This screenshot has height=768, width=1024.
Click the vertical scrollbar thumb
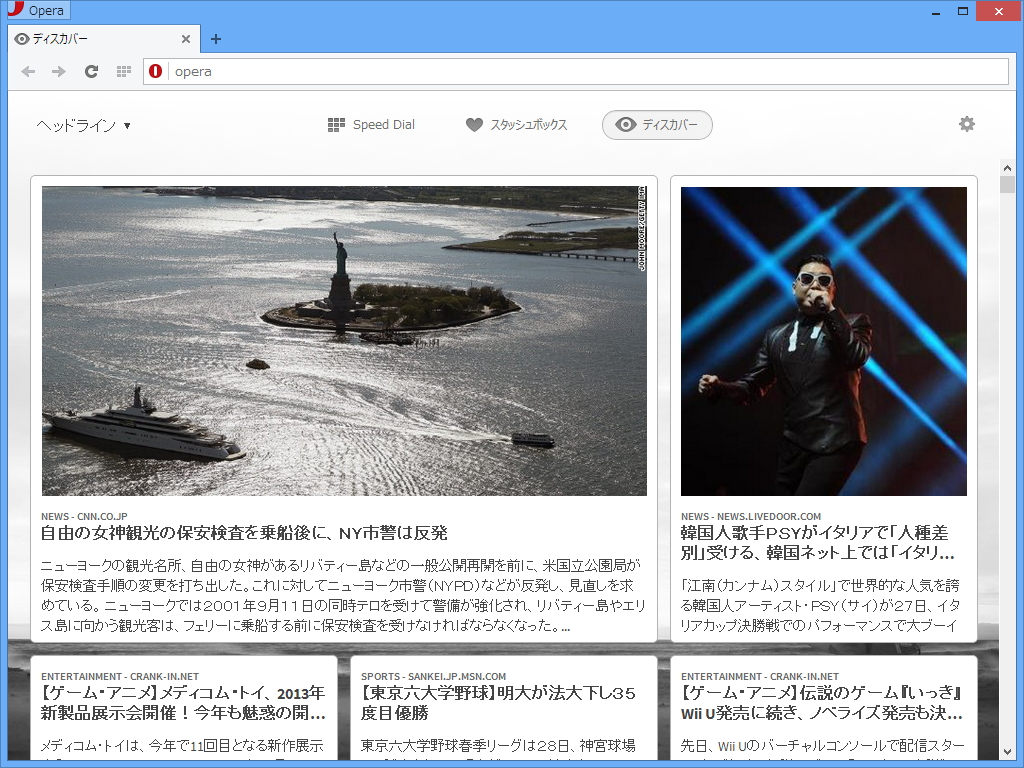click(x=1006, y=185)
